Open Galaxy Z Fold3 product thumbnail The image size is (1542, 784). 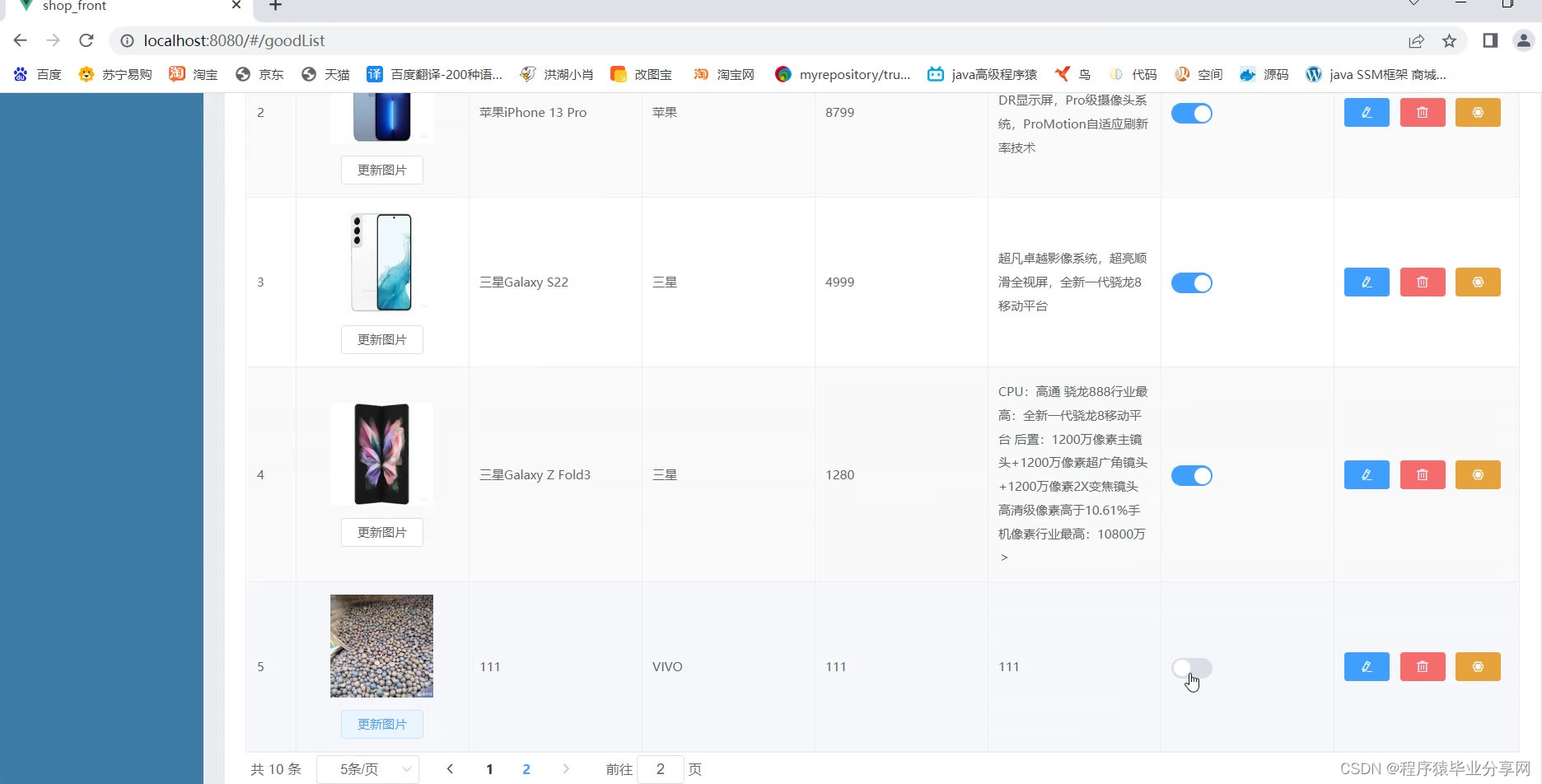(x=381, y=454)
